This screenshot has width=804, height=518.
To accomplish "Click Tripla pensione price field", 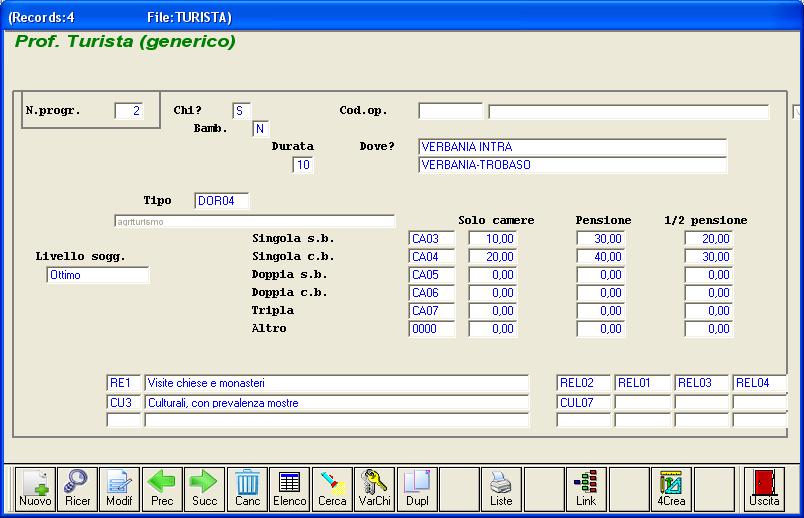I will coord(601,311).
